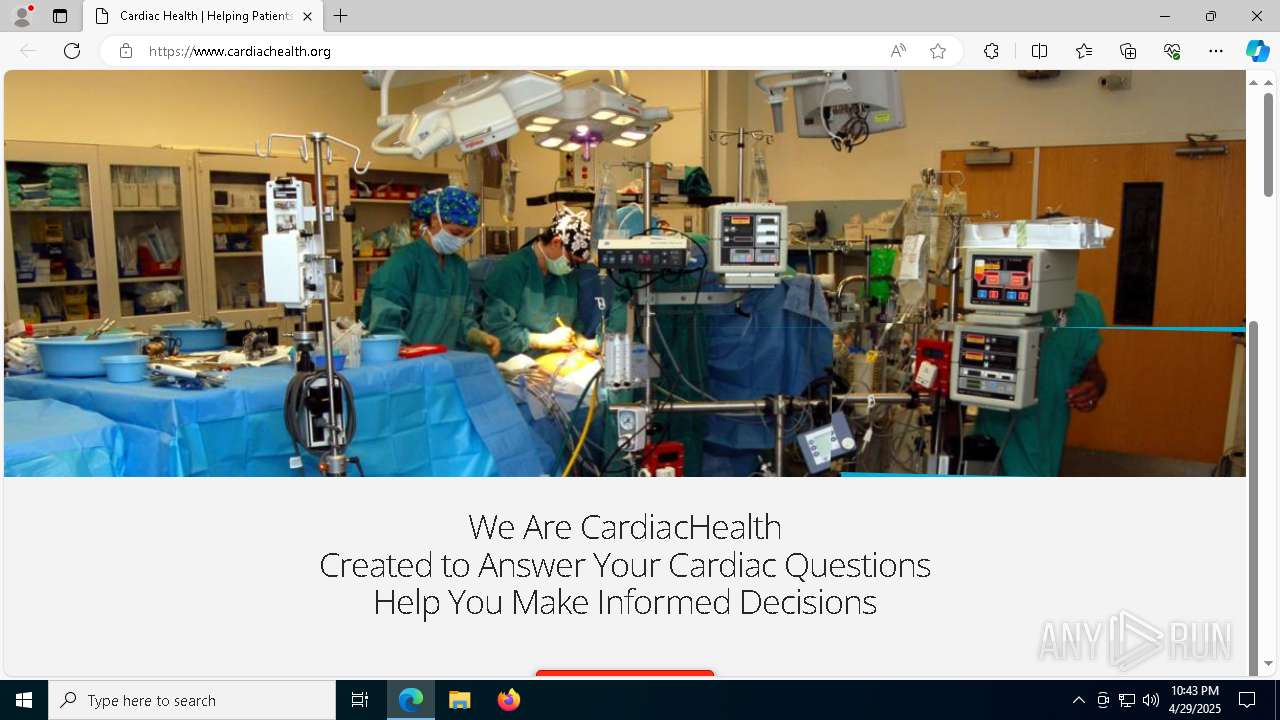Add this page to favorites
This screenshot has width=1280, height=720.
[938, 51]
